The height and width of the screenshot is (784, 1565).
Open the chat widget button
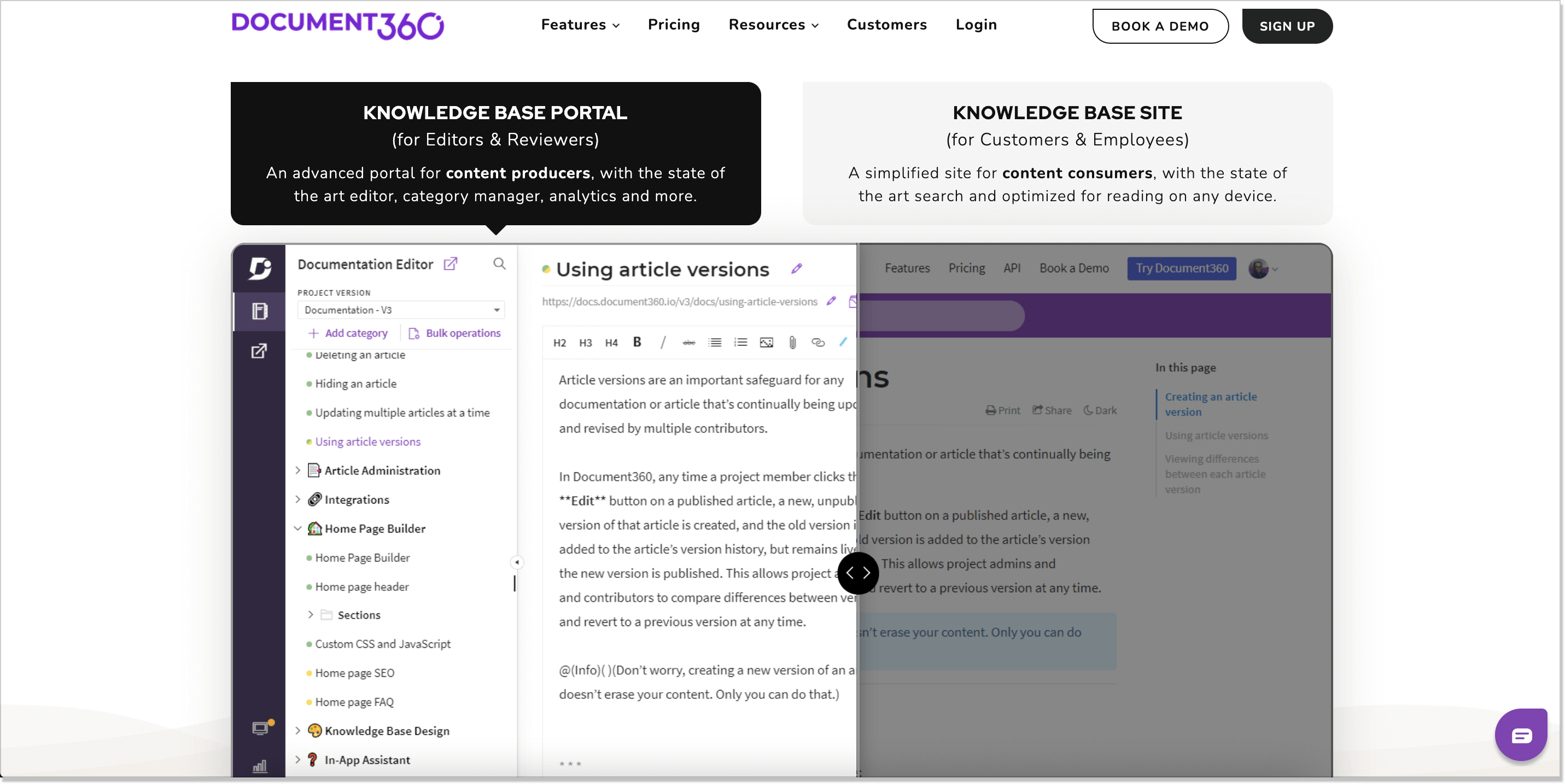coord(1521,735)
